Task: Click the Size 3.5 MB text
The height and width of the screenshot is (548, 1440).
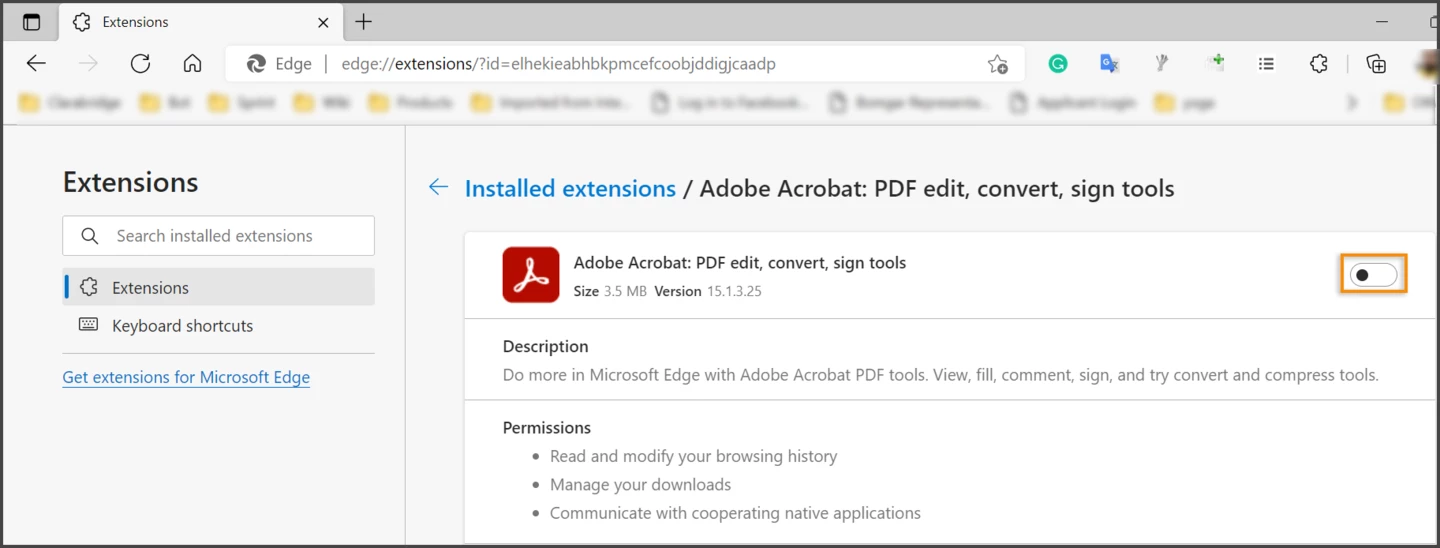Action: pyautogui.click(x=610, y=291)
